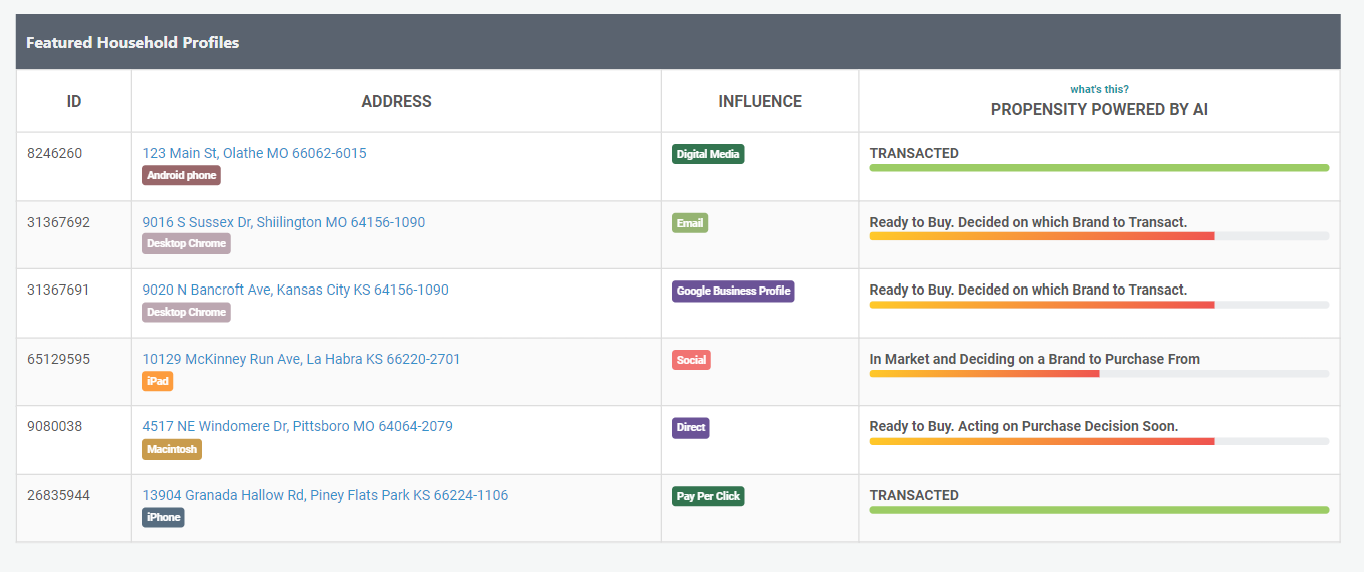Screen dimensions: 1364x572
Task: Select the Macintosh device badge
Action: click(172, 449)
